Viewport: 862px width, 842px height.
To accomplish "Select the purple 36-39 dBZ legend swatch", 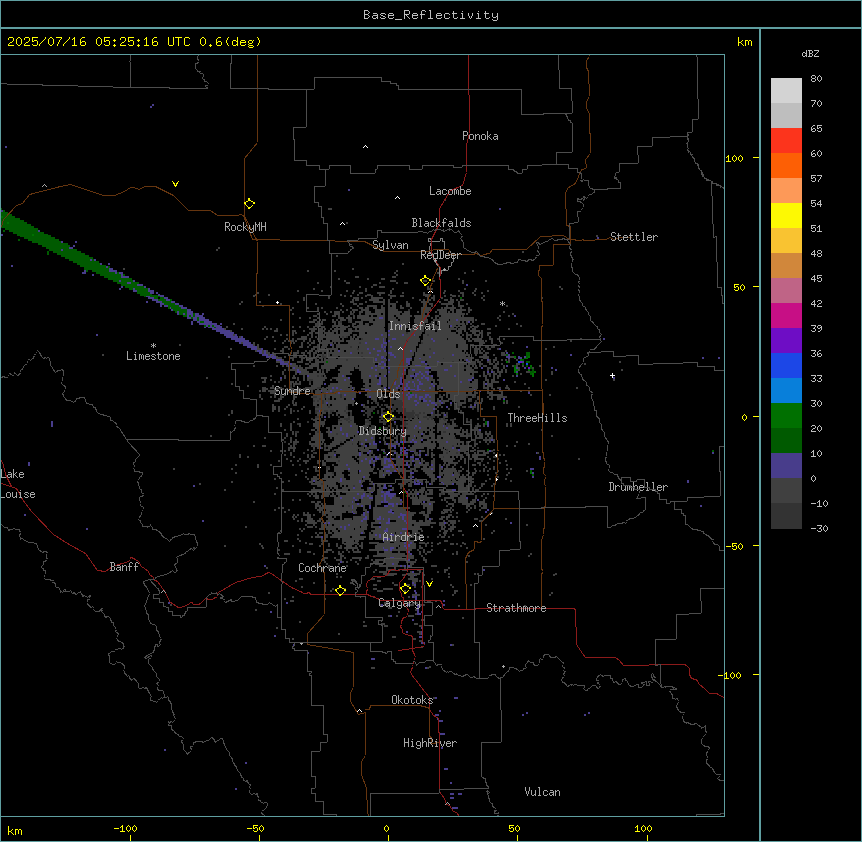I will point(786,341).
